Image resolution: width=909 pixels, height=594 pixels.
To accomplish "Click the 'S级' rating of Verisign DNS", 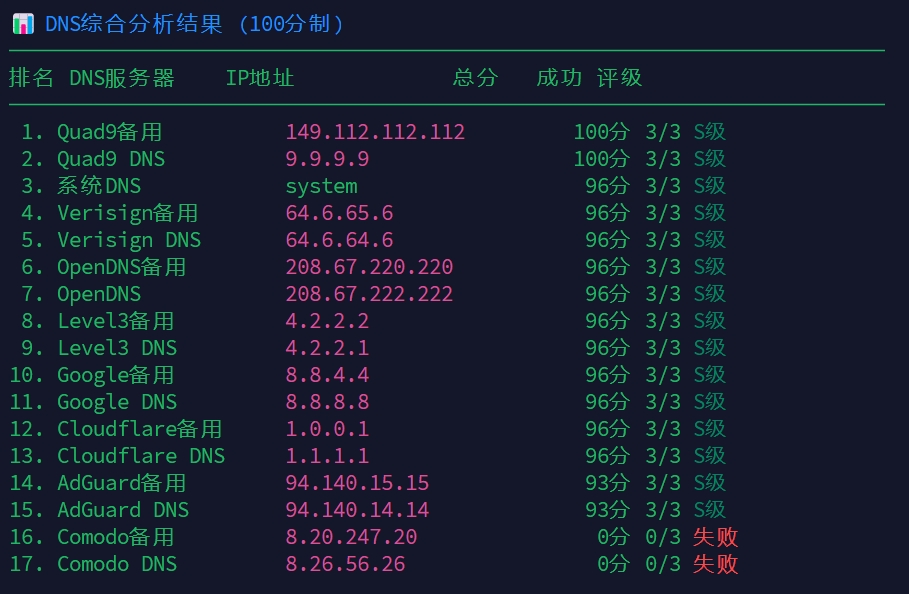I will [710, 240].
